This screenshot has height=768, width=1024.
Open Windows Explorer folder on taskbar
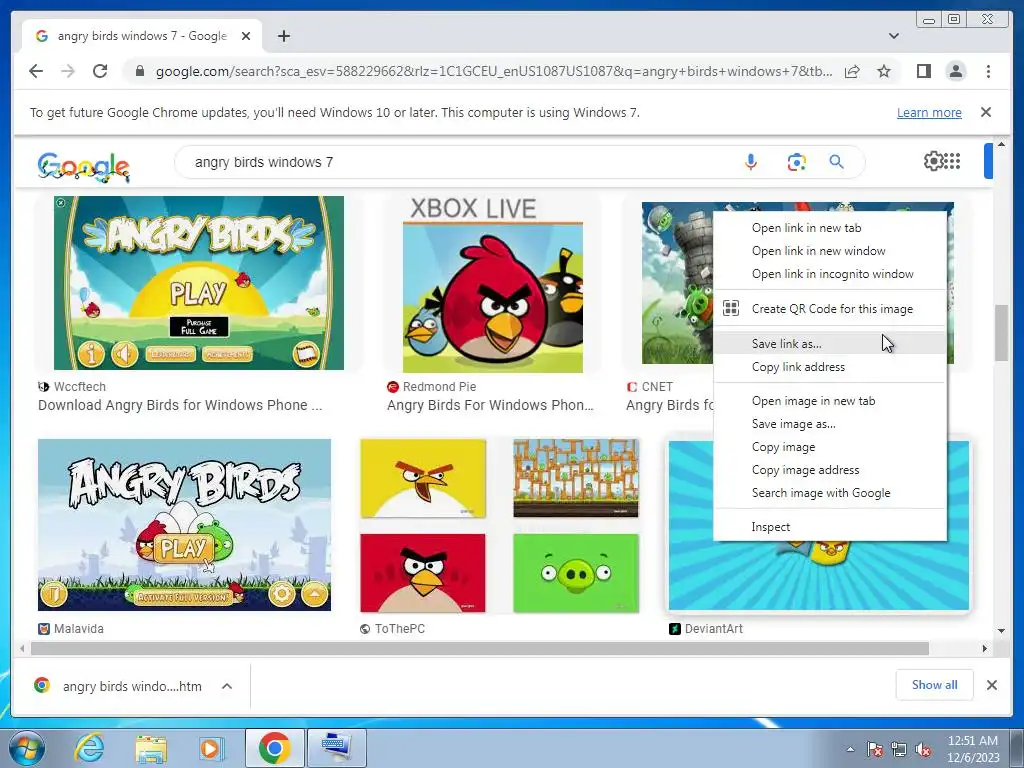click(151, 749)
